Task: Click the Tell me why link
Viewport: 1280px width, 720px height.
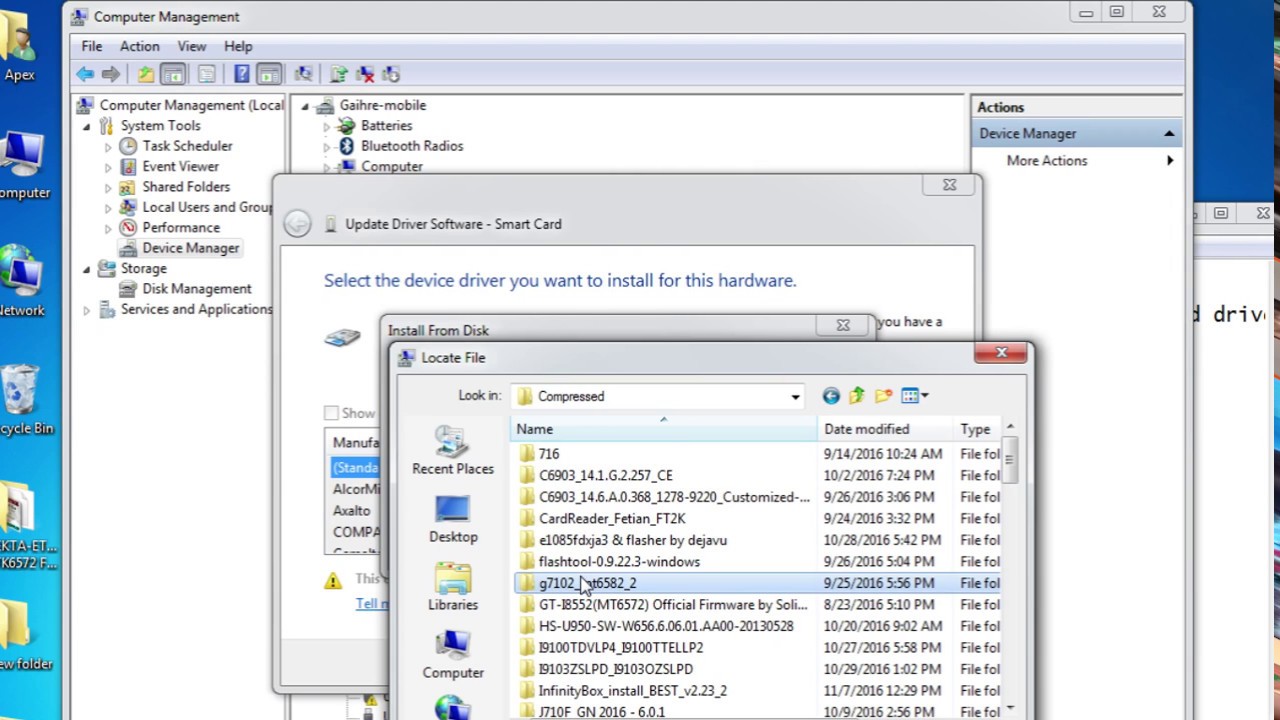Action: pos(373,603)
